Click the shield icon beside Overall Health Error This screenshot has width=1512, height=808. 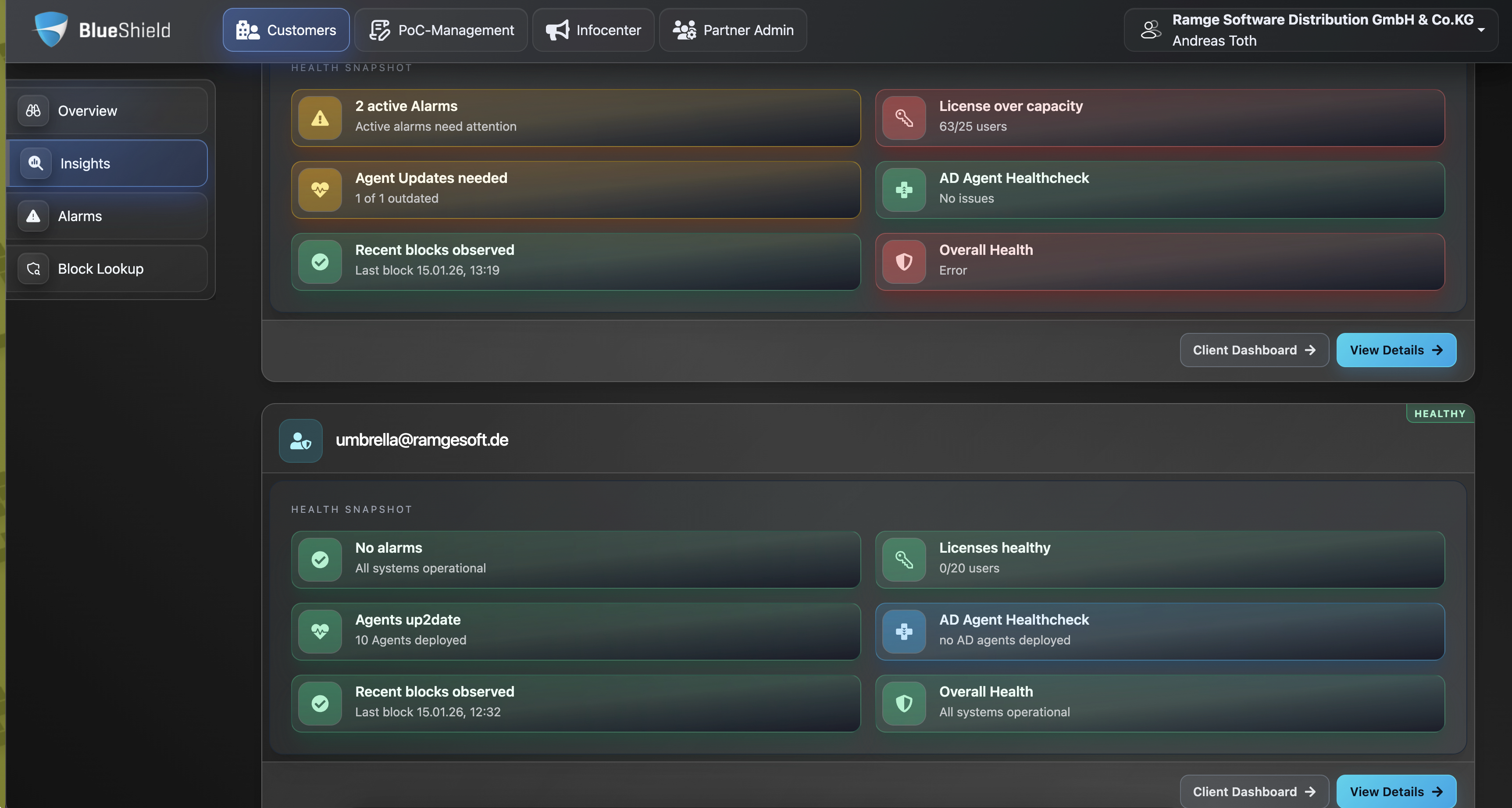pyautogui.click(x=903, y=262)
